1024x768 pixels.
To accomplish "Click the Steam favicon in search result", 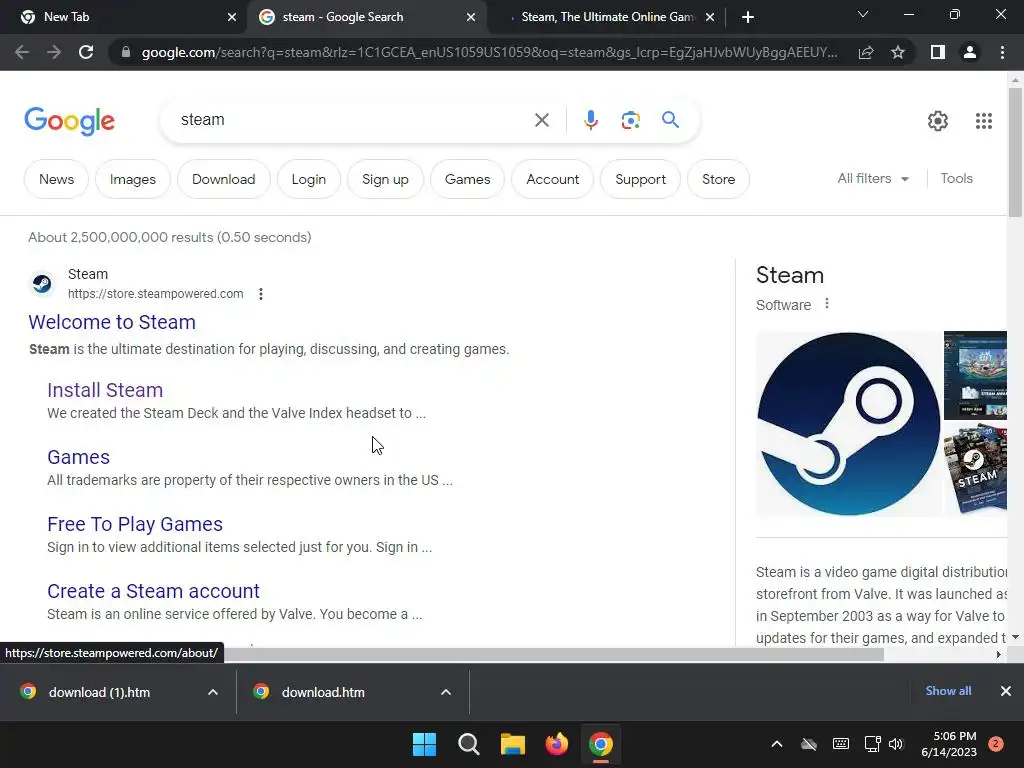I will pos(42,283).
